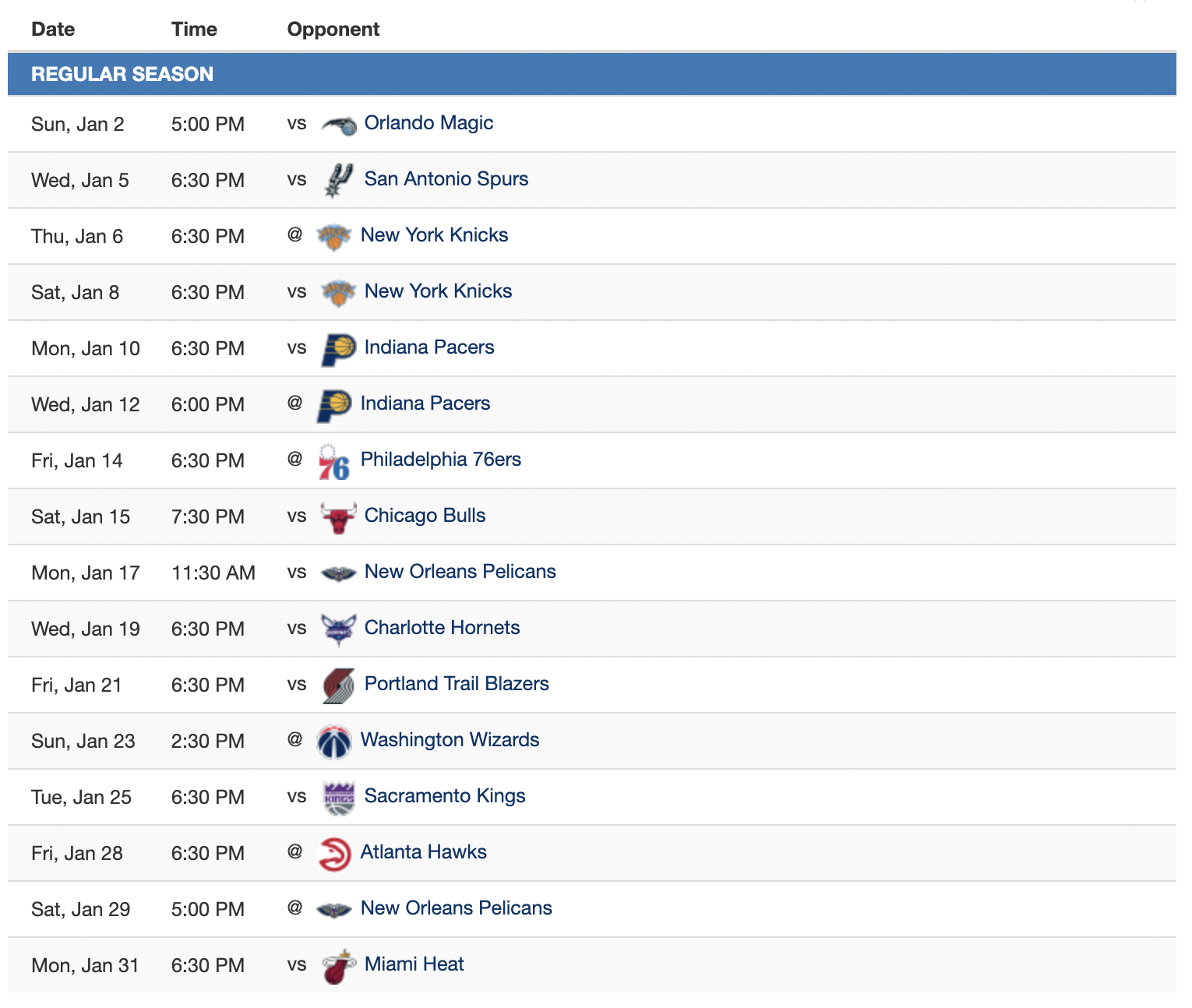Viewport: 1192px width, 1008px height.
Task: Click Knicks logo in Thu, Jan 6 row
Action: [335, 237]
